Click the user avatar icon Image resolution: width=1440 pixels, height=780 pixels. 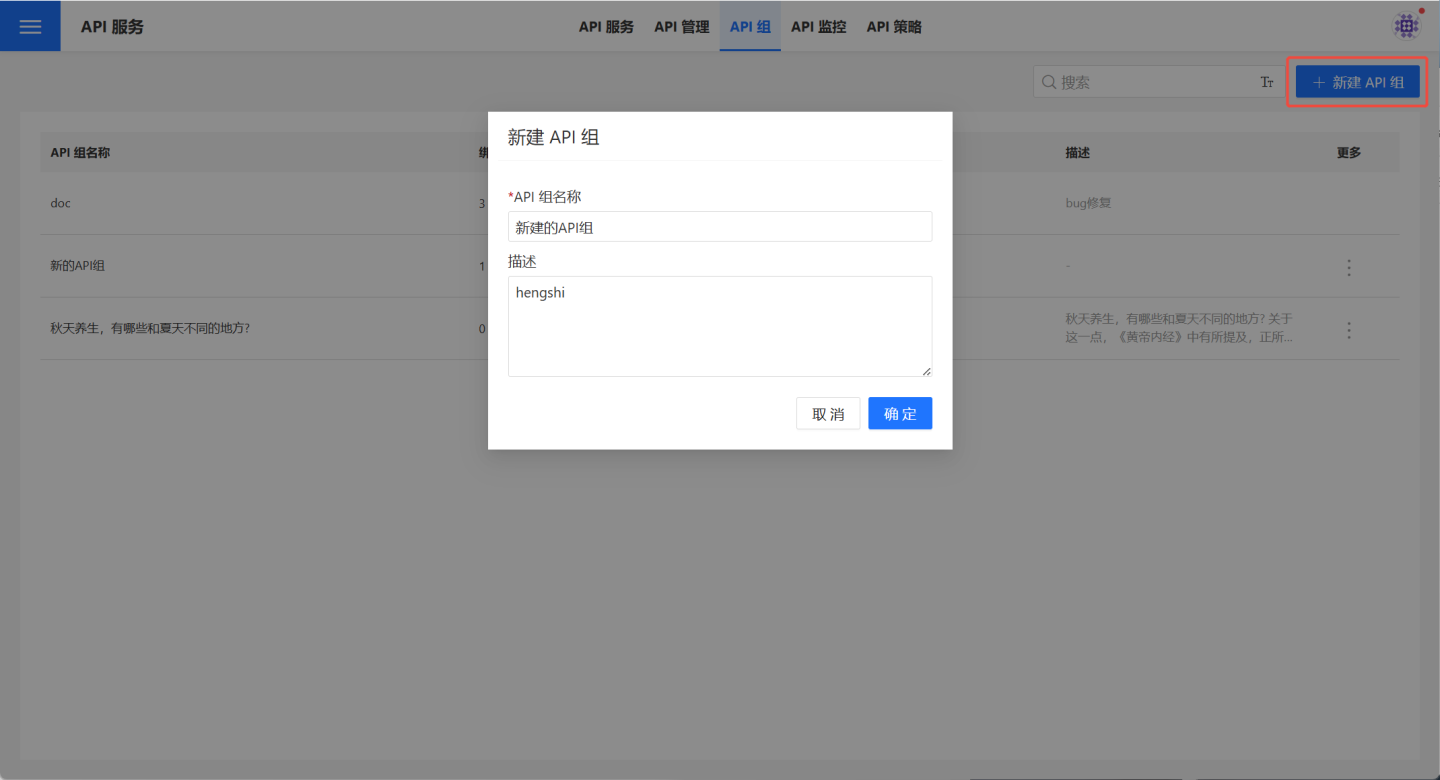[x=1406, y=26]
